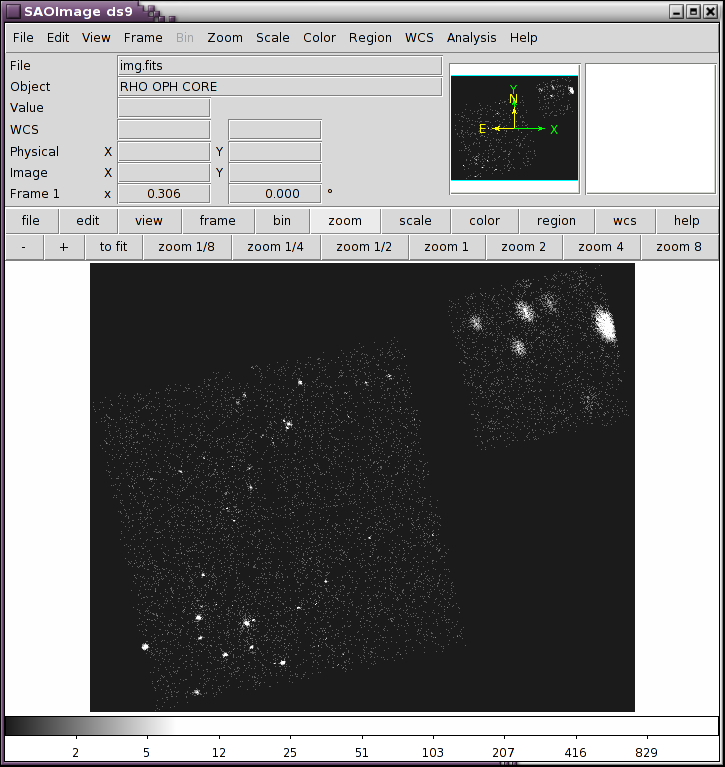The width and height of the screenshot is (725, 767).
Task: Expand the WCS menu
Action: (419, 37)
